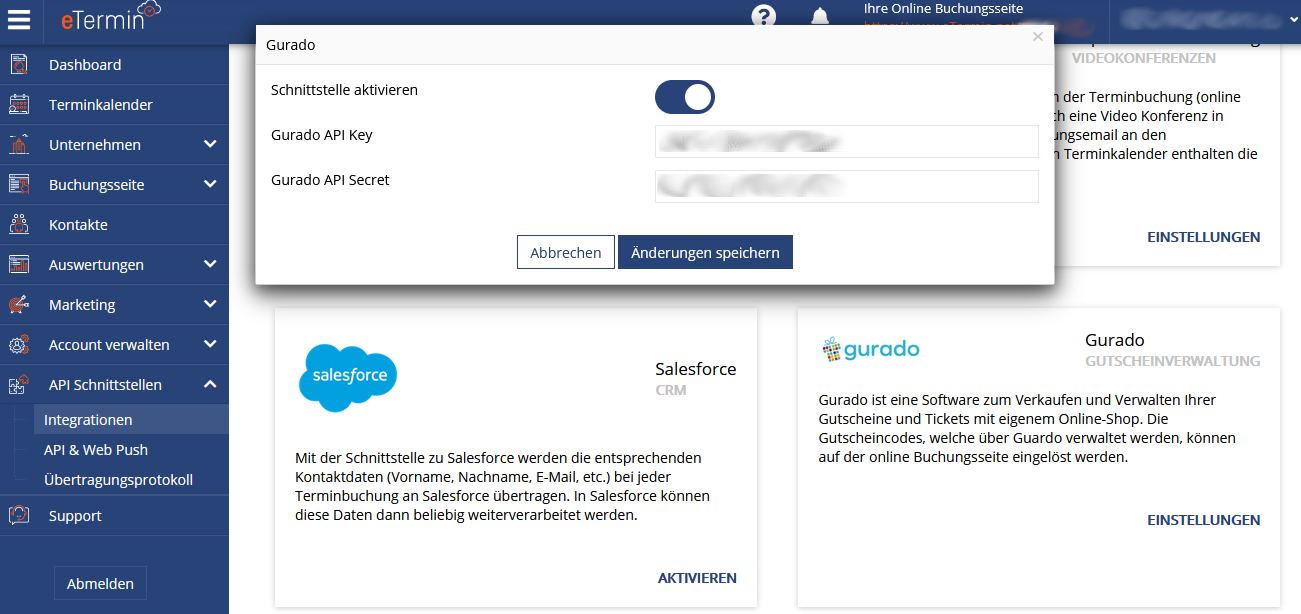
Task: Toggle Schnittstelle aktivieren switch
Action: pos(685,97)
